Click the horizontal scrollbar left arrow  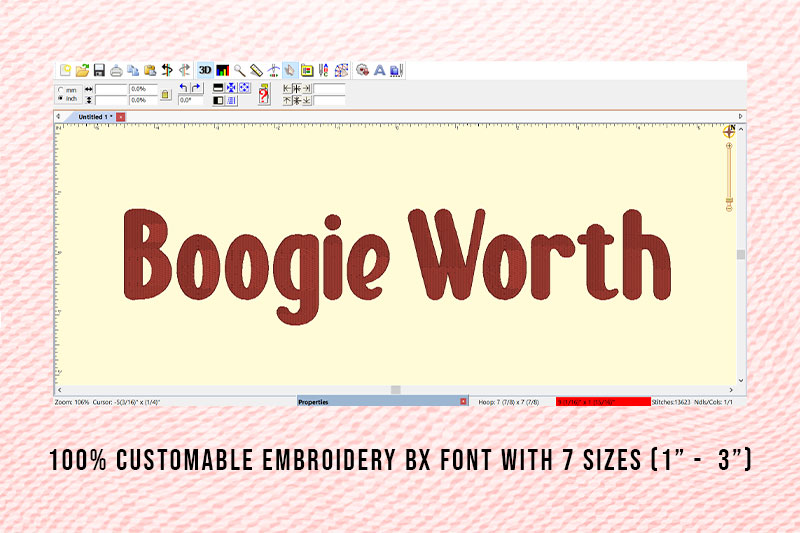click(60, 390)
